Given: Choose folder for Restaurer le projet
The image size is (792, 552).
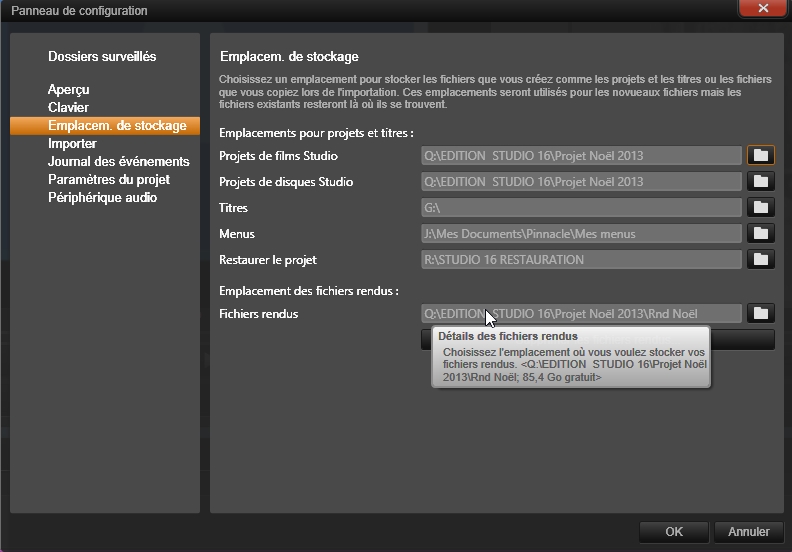Looking at the screenshot, I should 760,260.
